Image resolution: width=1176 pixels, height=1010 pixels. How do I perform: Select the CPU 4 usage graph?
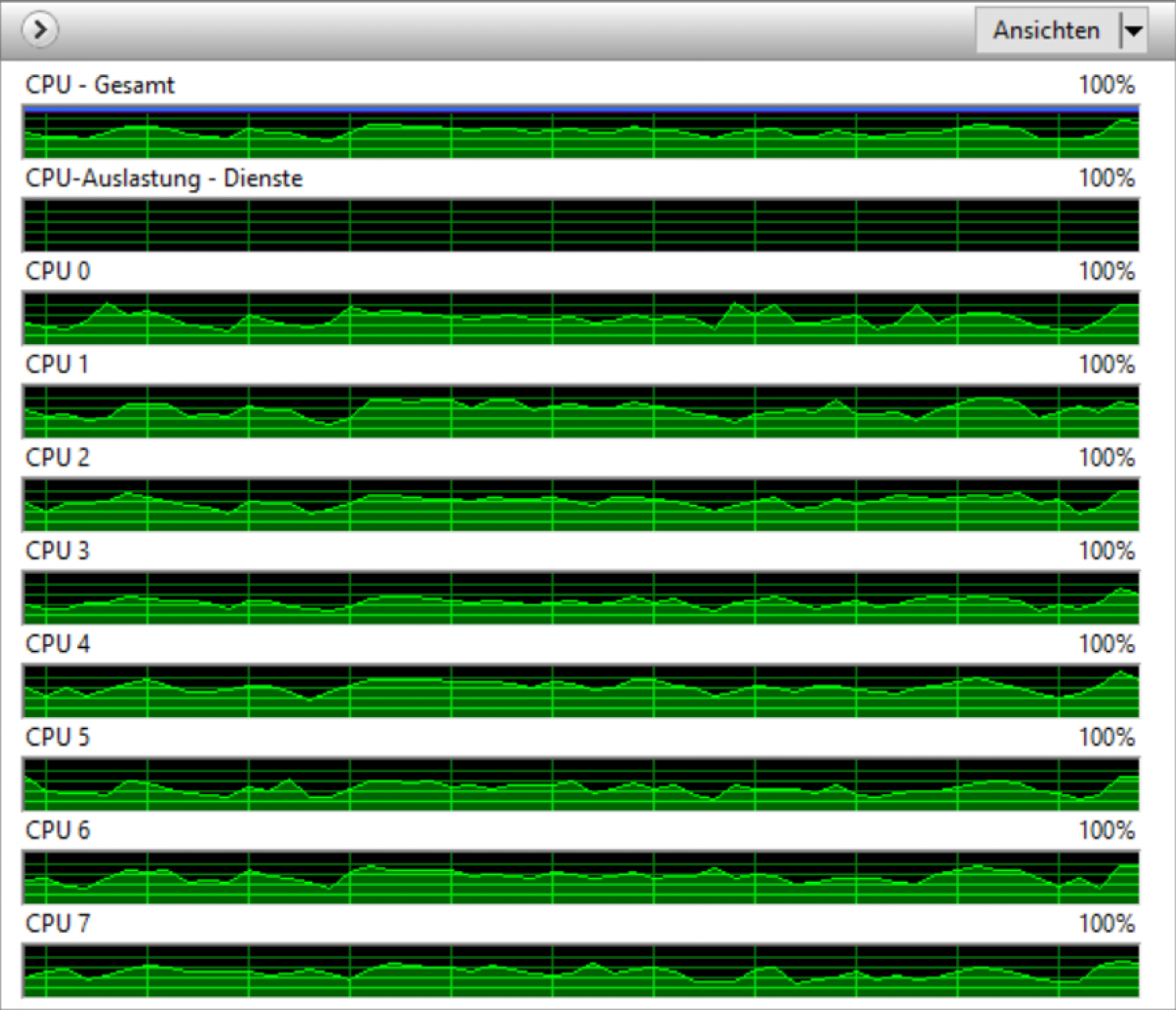[581, 690]
